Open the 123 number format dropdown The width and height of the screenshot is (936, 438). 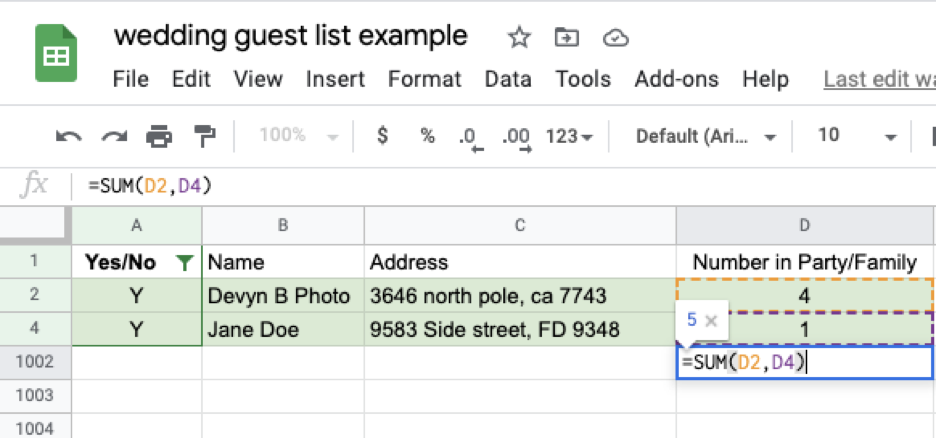(x=569, y=136)
